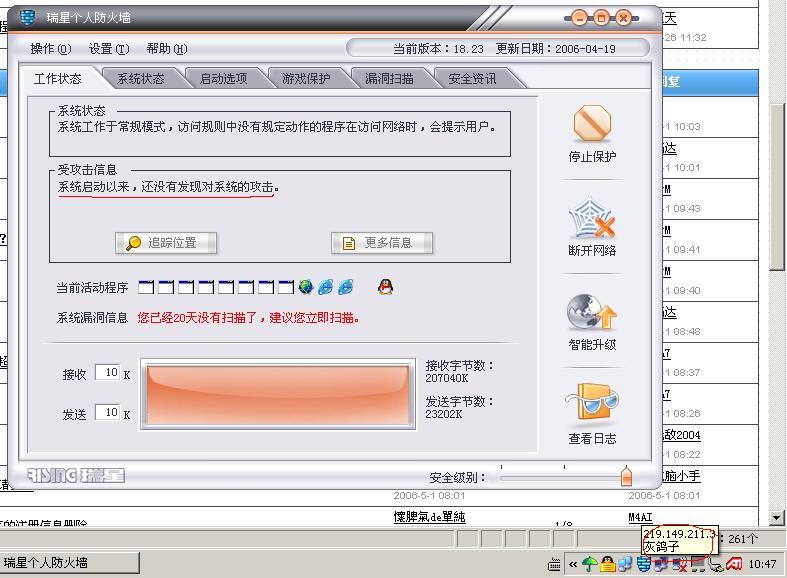Open the red ATI tray icon
This screenshot has width=787, height=578.
coord(734,564)
